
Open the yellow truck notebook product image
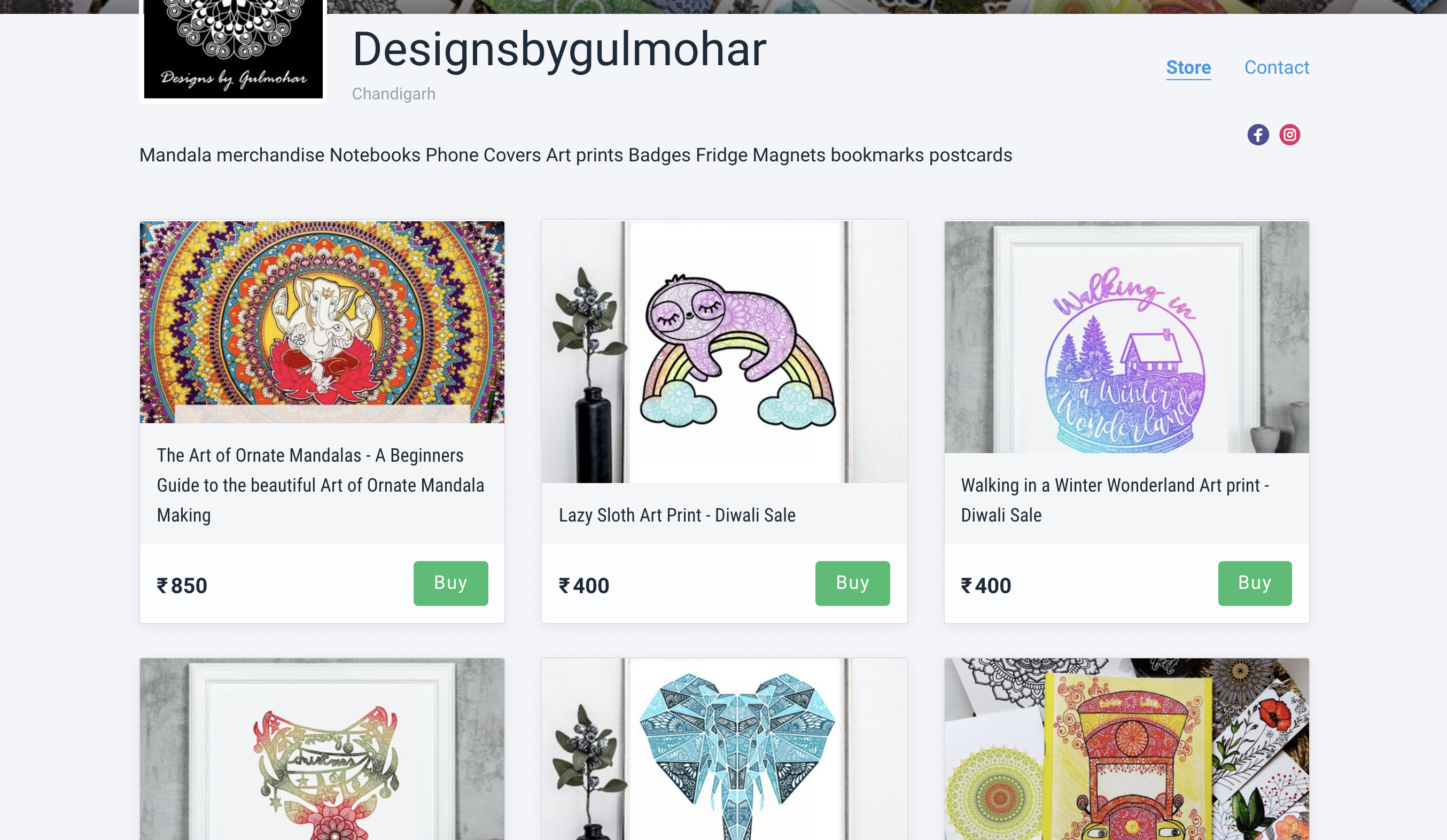1126,749
